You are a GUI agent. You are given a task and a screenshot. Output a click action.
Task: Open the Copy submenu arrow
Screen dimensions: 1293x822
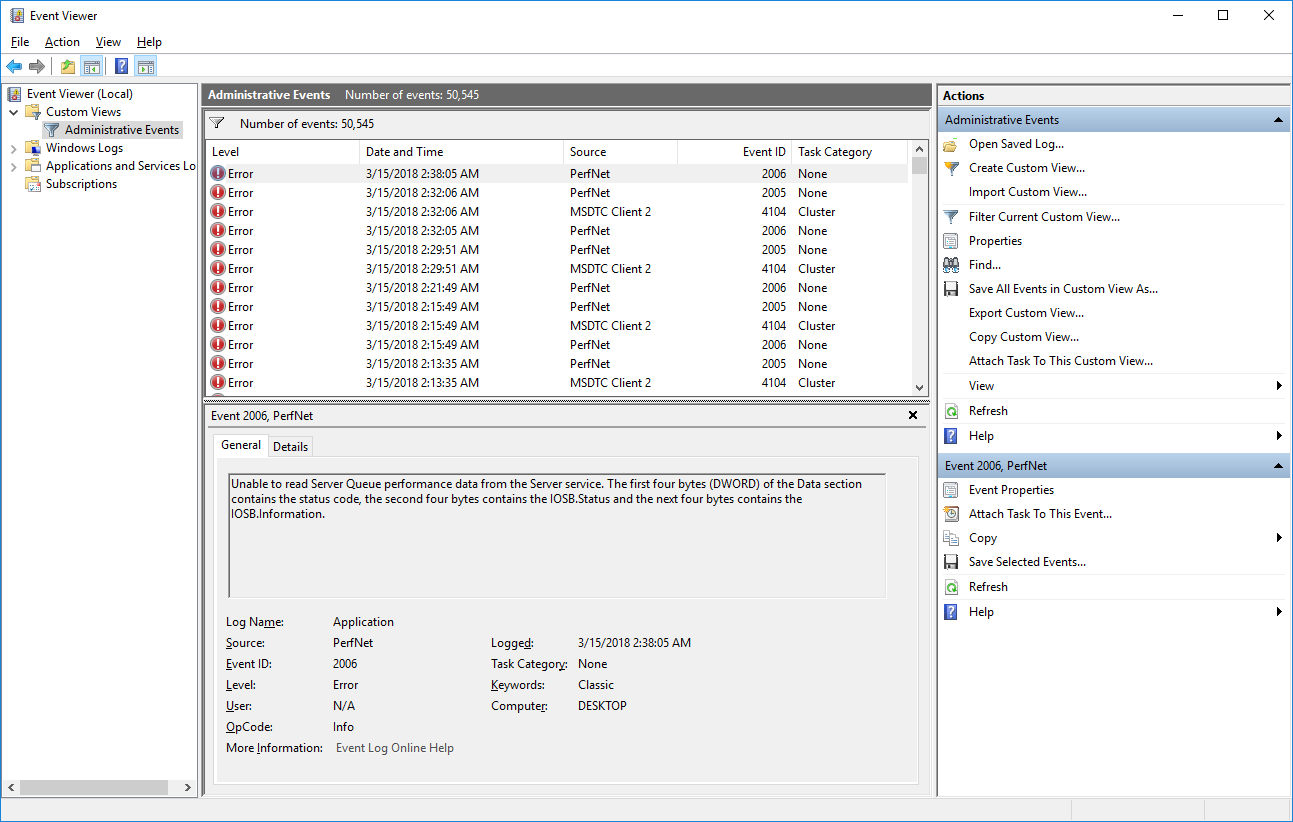[x=1279, y=538]
